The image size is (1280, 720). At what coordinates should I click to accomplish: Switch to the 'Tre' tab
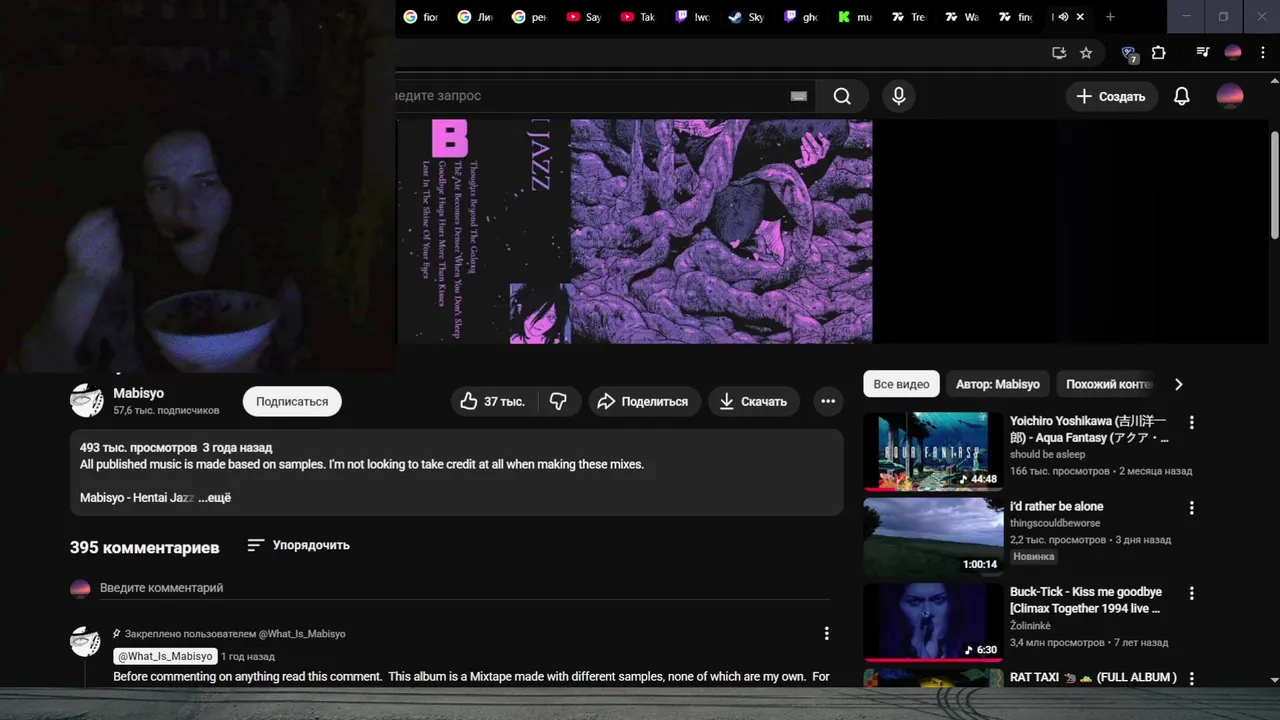(908, 17)
